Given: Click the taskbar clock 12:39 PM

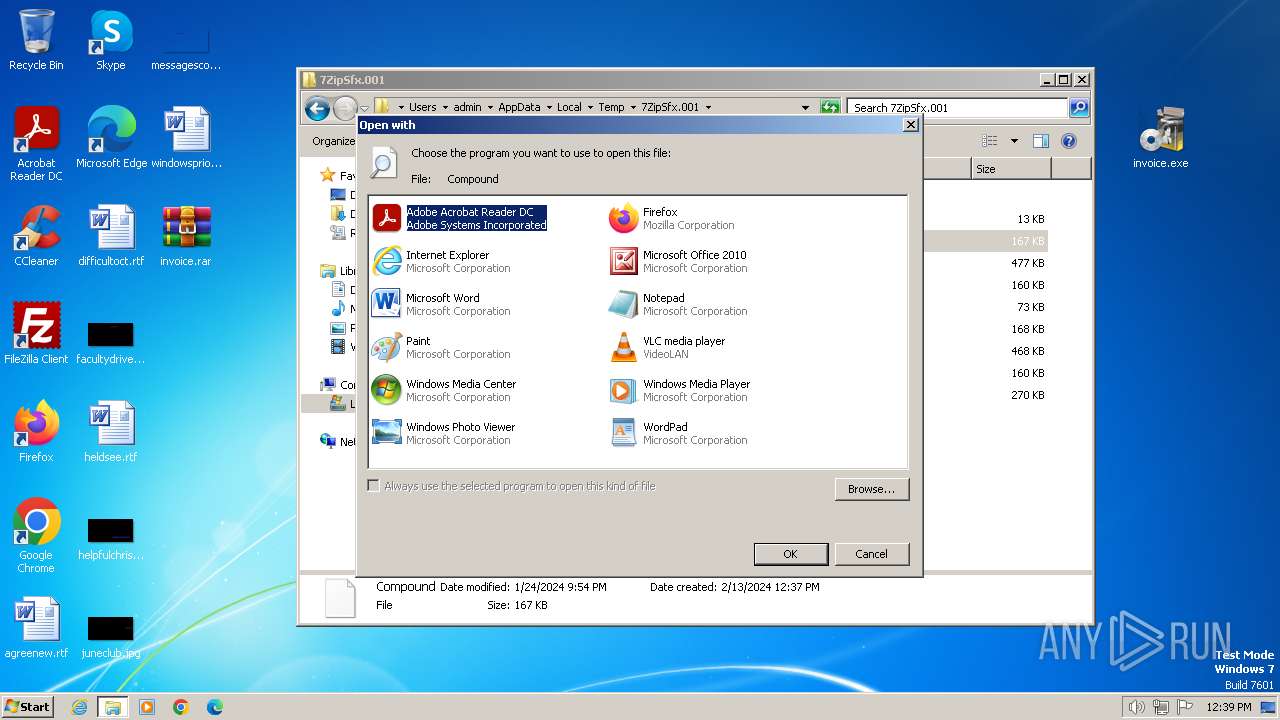Looking at the screenshot, I should click(x=1228, y=707).
